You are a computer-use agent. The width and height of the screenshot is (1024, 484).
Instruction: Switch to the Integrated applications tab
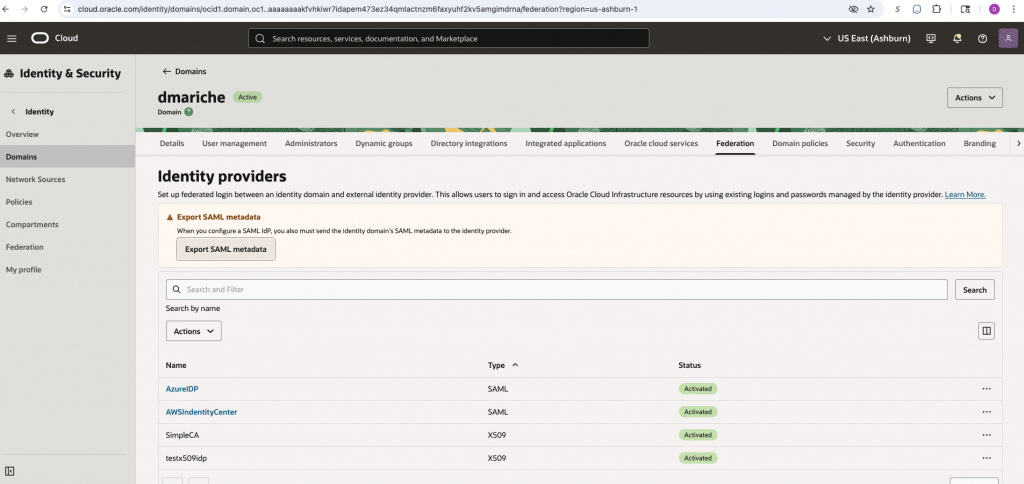tap(565, 144)
